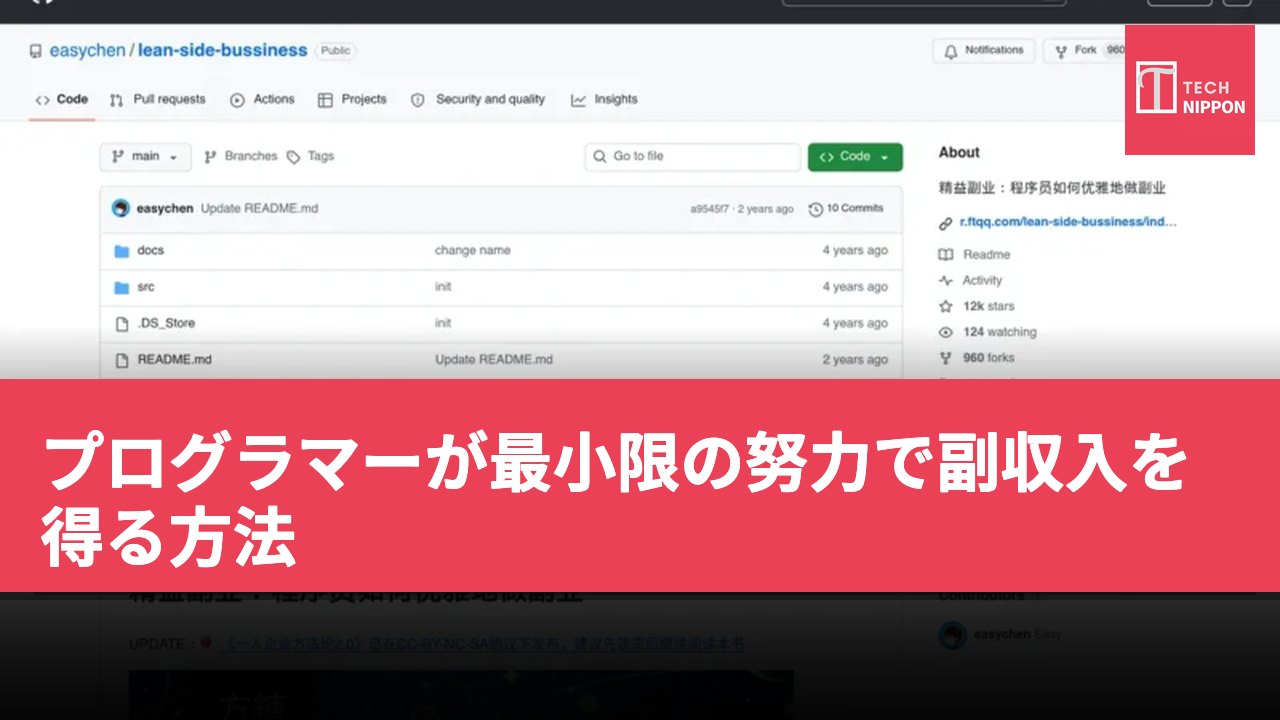
Task: Open Update README.md message on README.md row
Action: coord(494,360)
